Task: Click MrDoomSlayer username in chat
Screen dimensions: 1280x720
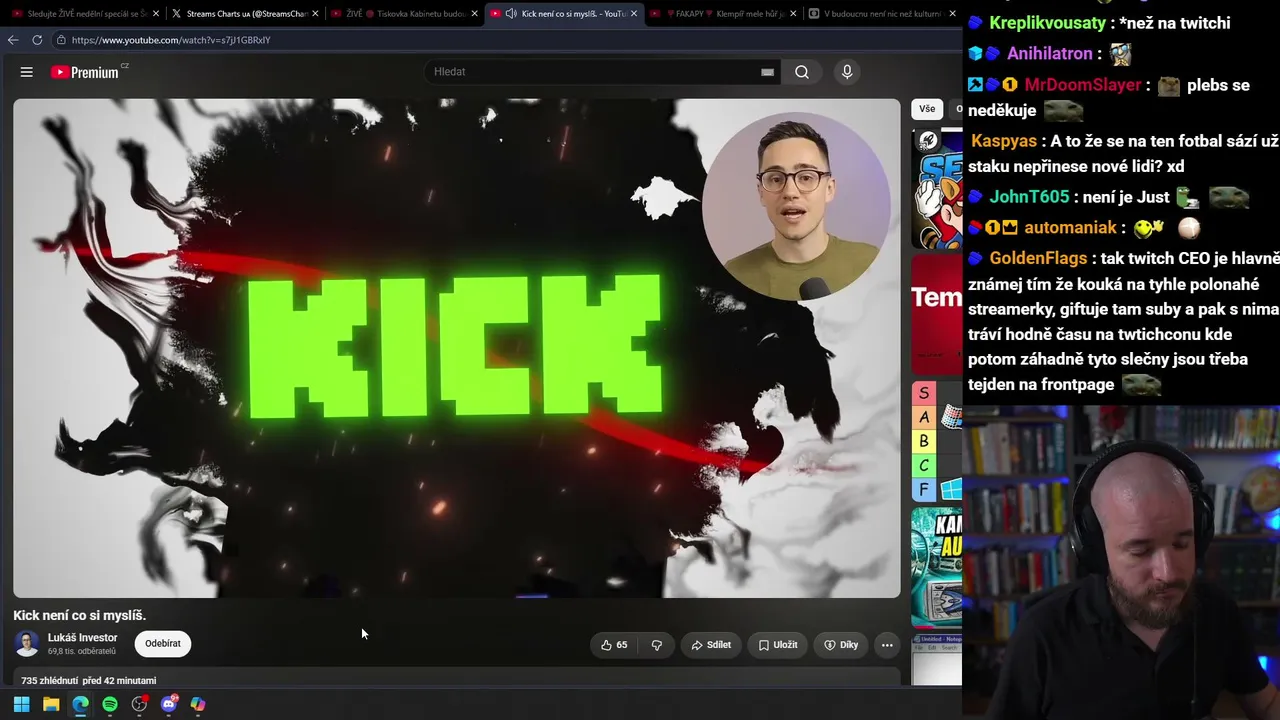Action: [1083, 85]
